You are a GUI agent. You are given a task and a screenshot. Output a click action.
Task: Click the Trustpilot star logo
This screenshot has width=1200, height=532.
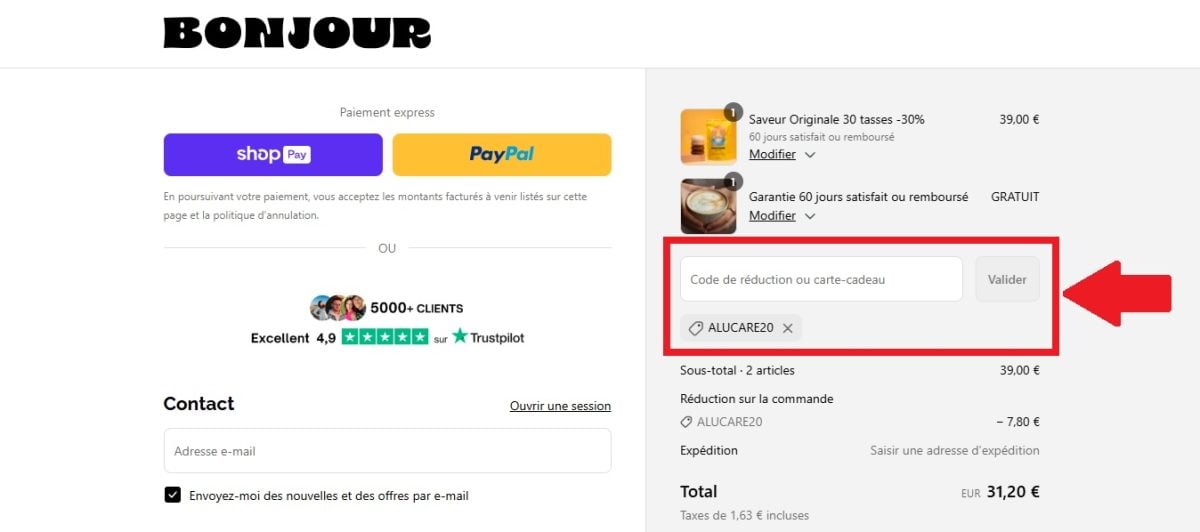point(460,336)
